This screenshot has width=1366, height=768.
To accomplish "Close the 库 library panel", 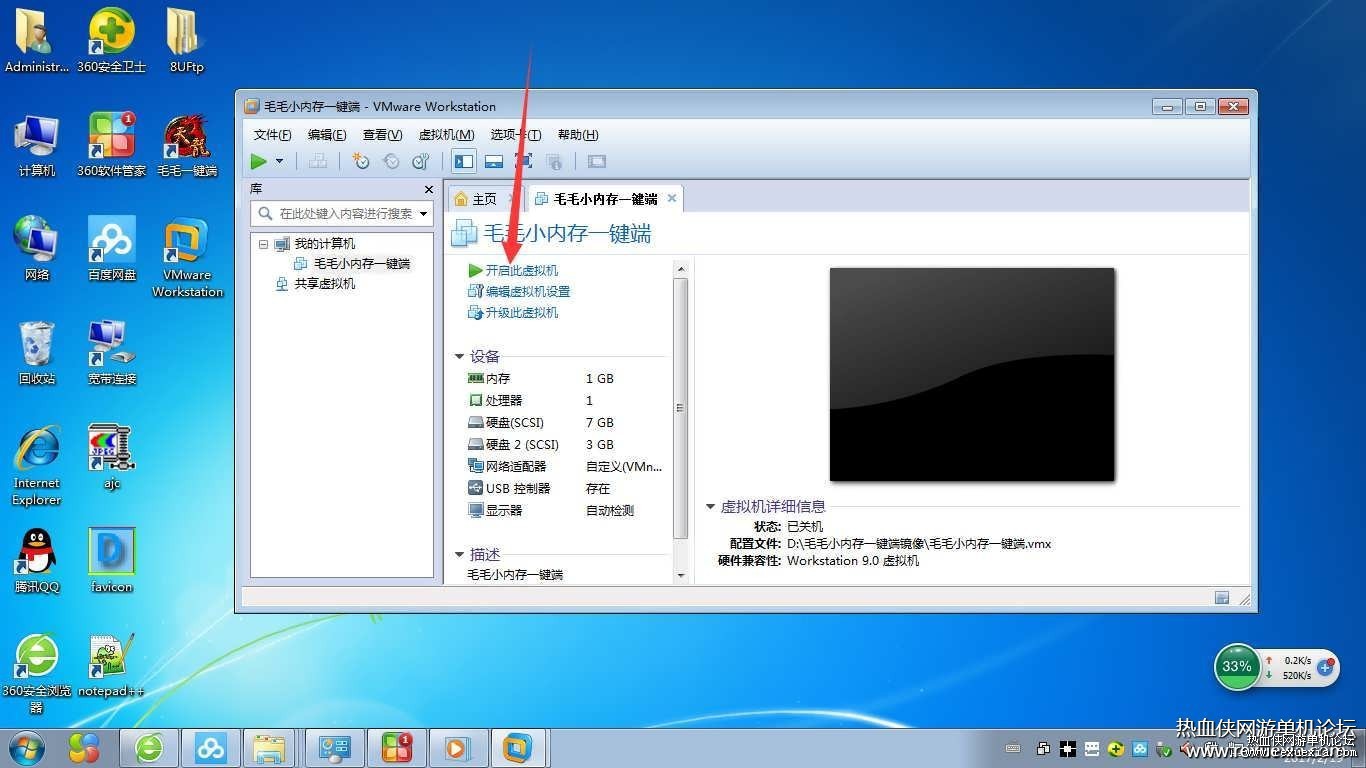I will click(429, 189).
